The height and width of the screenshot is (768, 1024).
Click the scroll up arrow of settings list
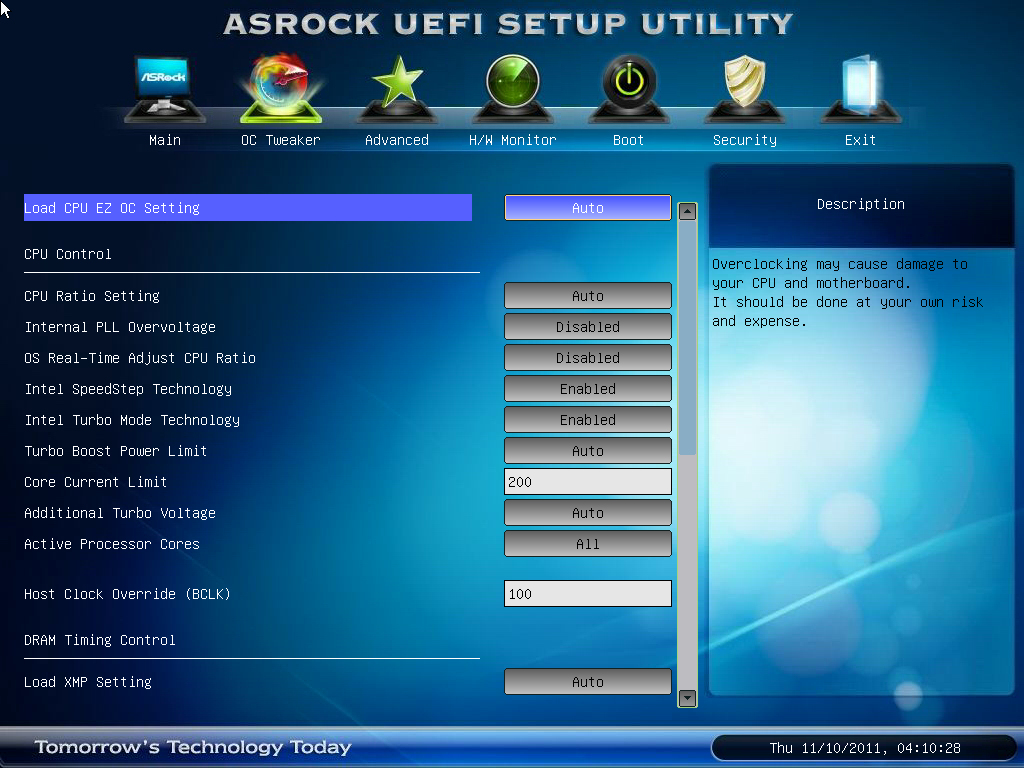coord(687,211)
